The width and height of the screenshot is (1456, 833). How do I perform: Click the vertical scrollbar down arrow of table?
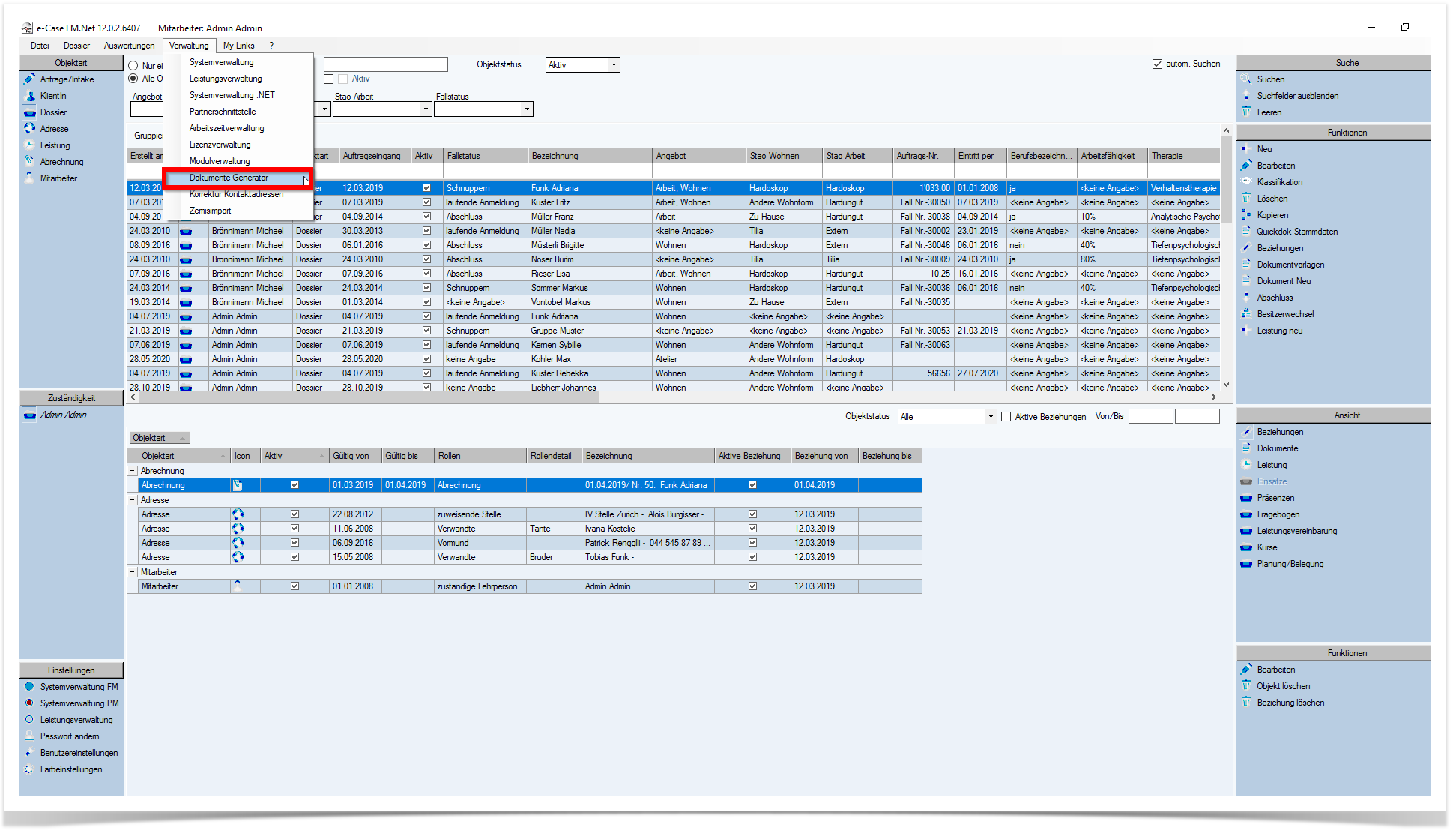pos(1226,385)
